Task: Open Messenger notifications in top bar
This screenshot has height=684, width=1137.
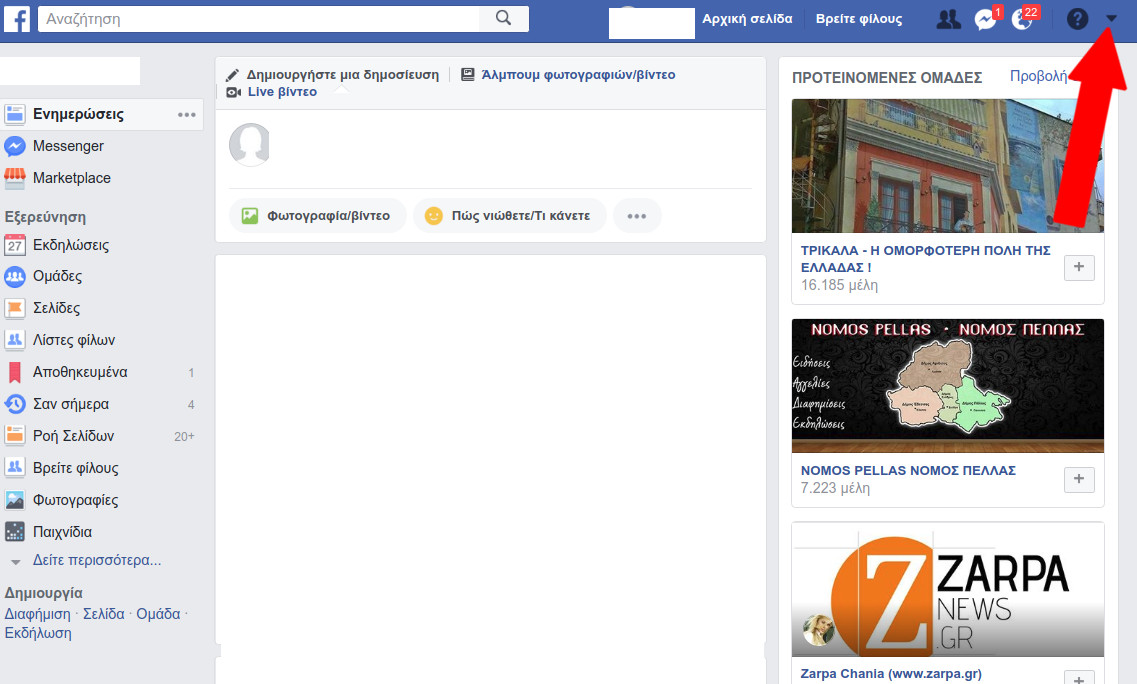Action: point(985,19)
